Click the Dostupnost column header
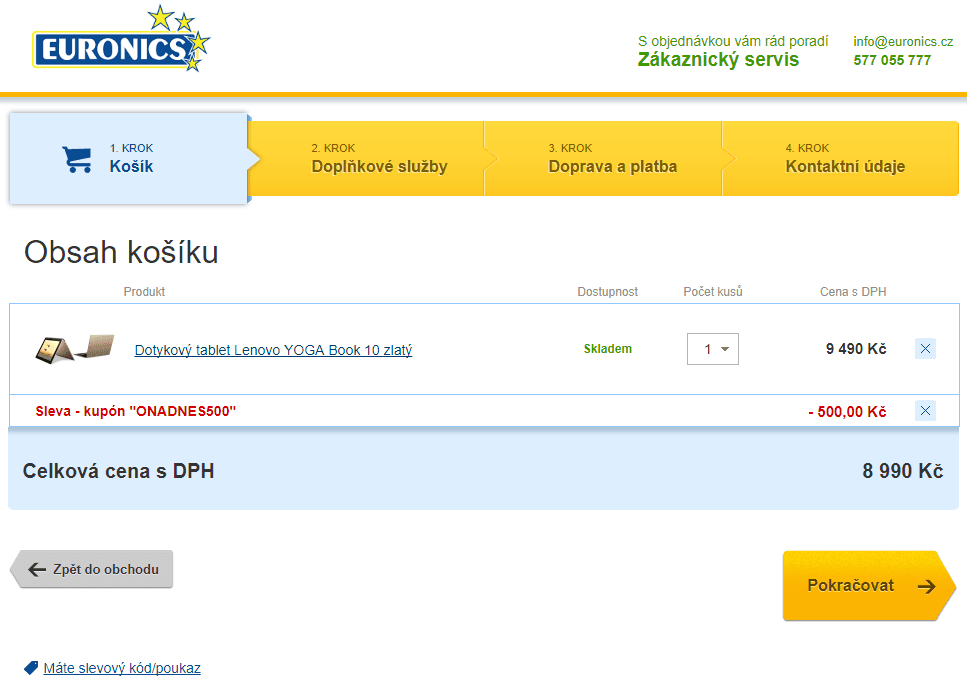The image size is (967, 691). click(x=607, y=291)
